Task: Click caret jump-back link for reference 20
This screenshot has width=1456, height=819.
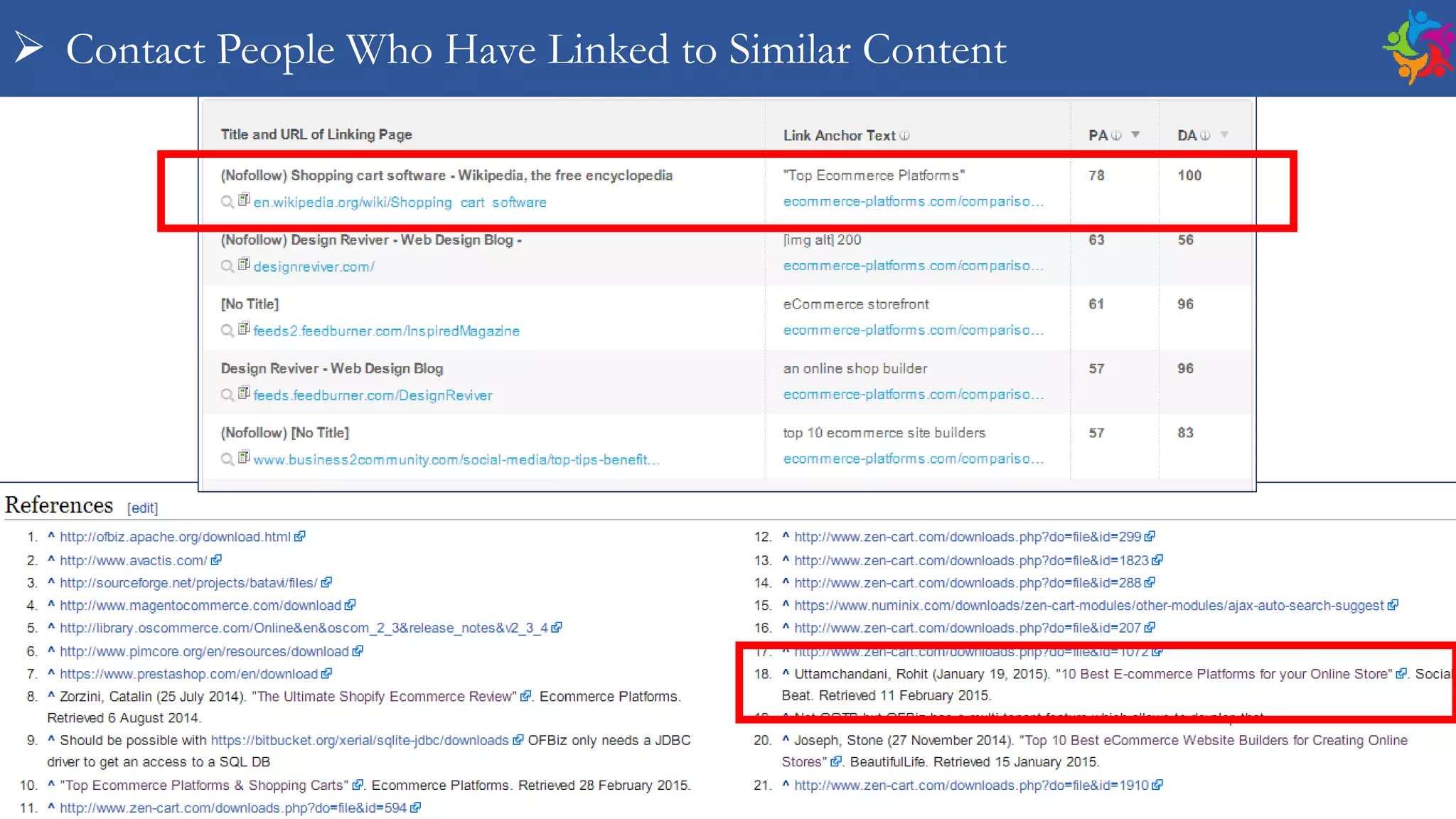Action: (x=786, y=740)
